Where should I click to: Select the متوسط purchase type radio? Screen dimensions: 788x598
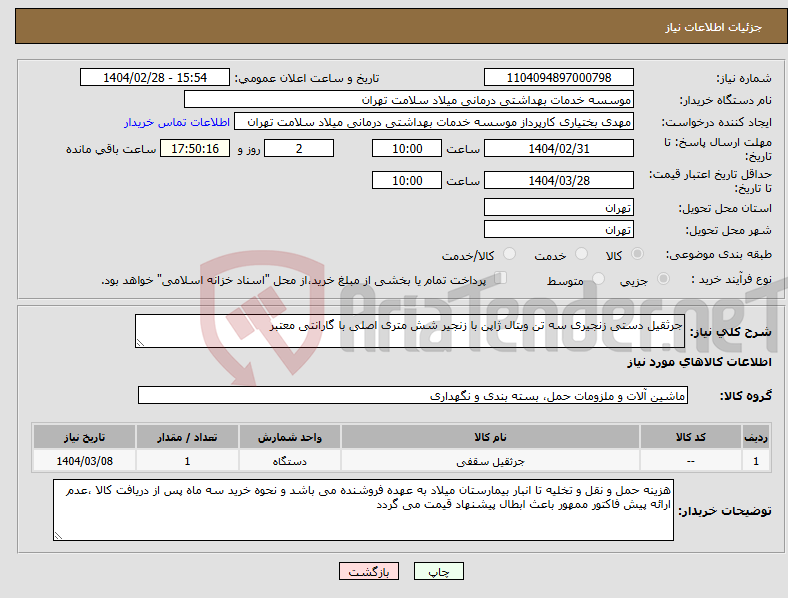pyautogui.click(x=599, y=278)
